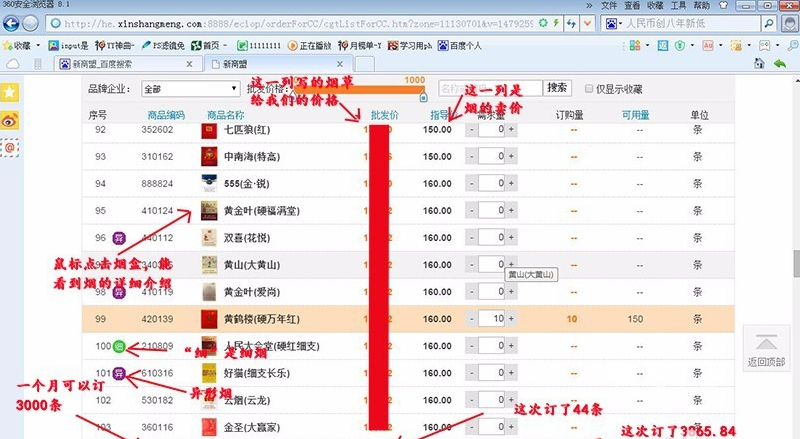This screenshot has width=800, height=439.
Task: Click the home page icon in the tab bar
Action: [759, 64]
